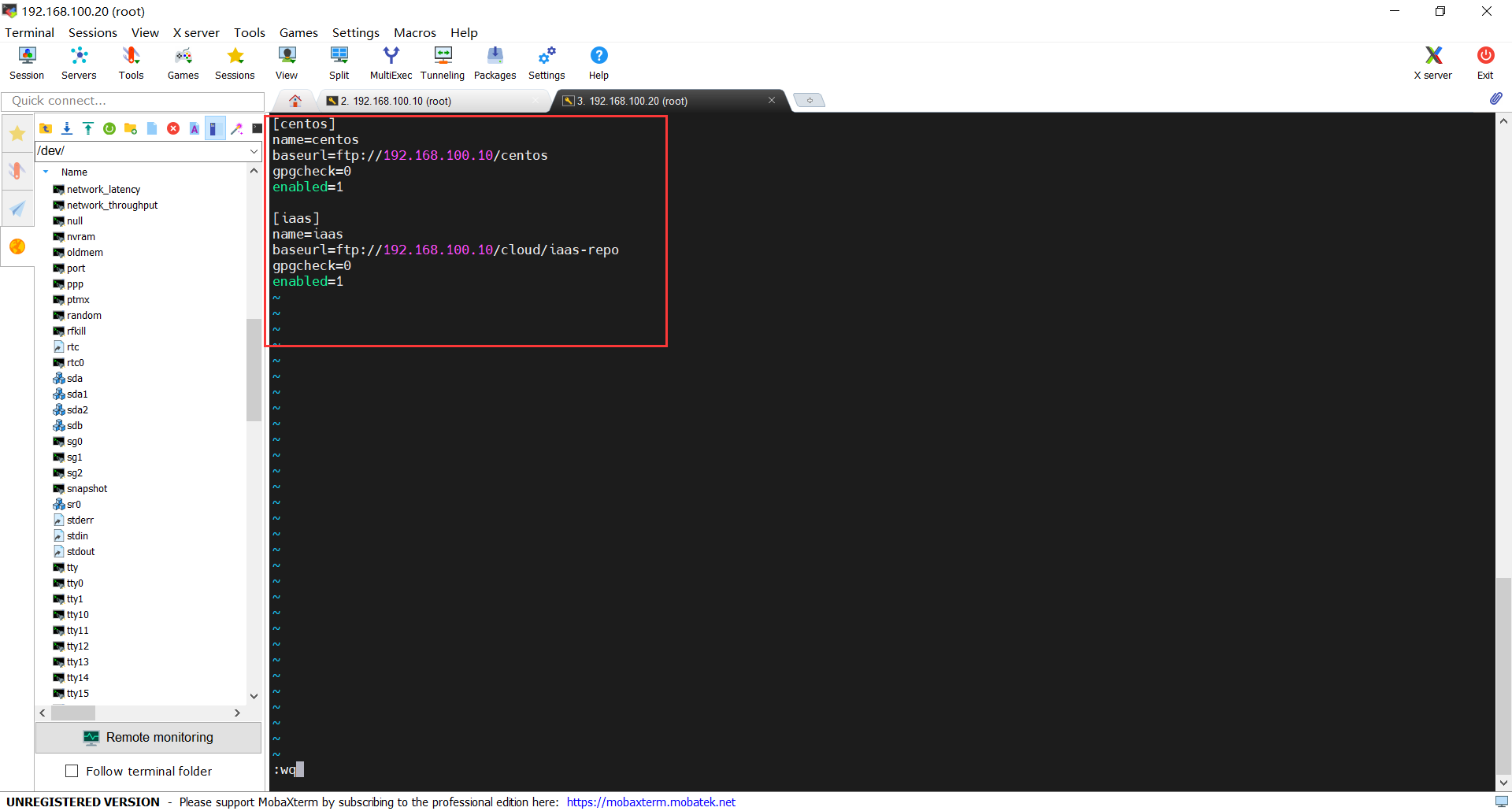Click the Tools toolbar icon
The image size is (1512, 811).
pyautogui.click(x=131, y=63)
